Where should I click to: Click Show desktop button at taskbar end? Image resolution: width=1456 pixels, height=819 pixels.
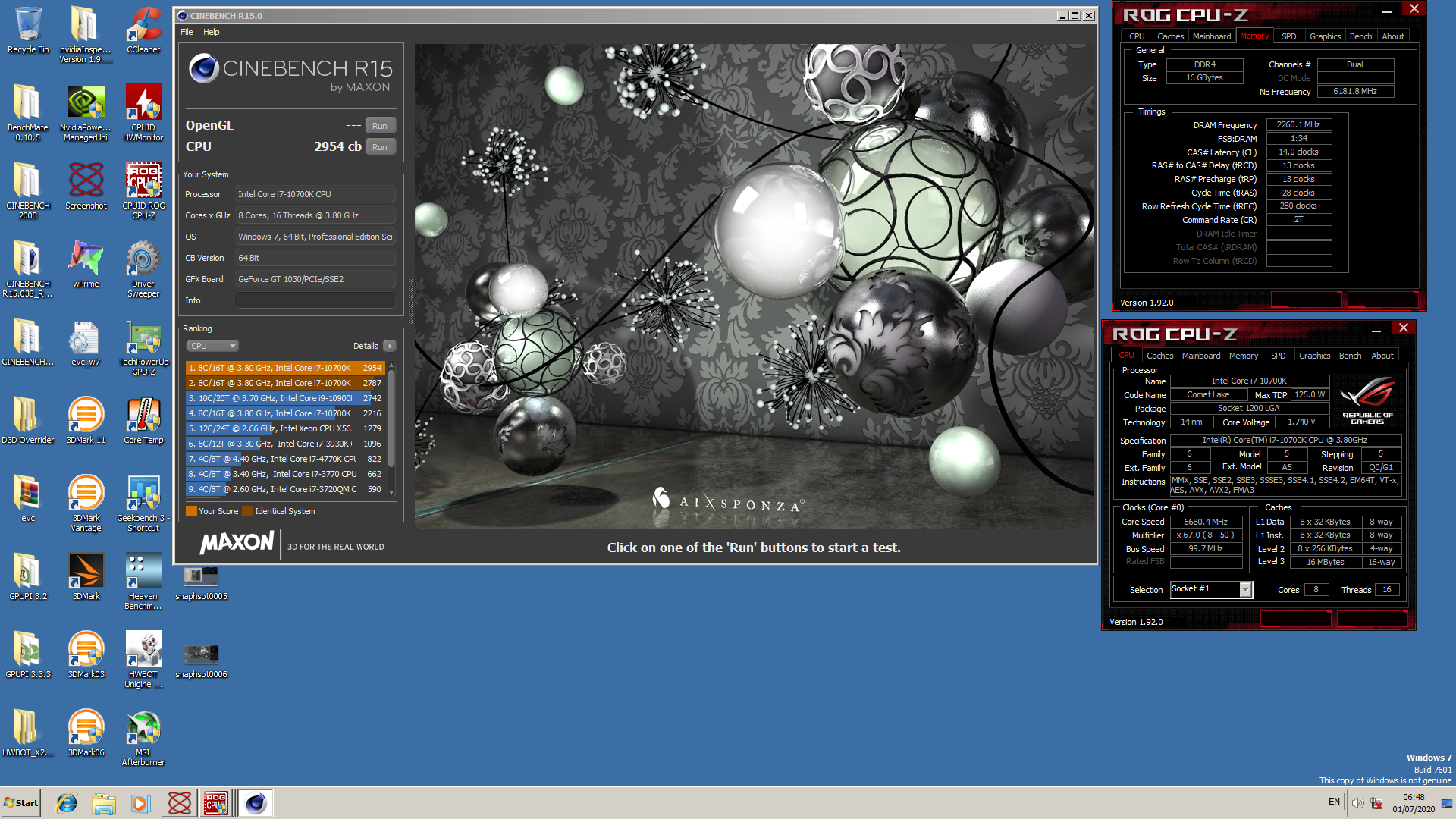click(1447, 803)
